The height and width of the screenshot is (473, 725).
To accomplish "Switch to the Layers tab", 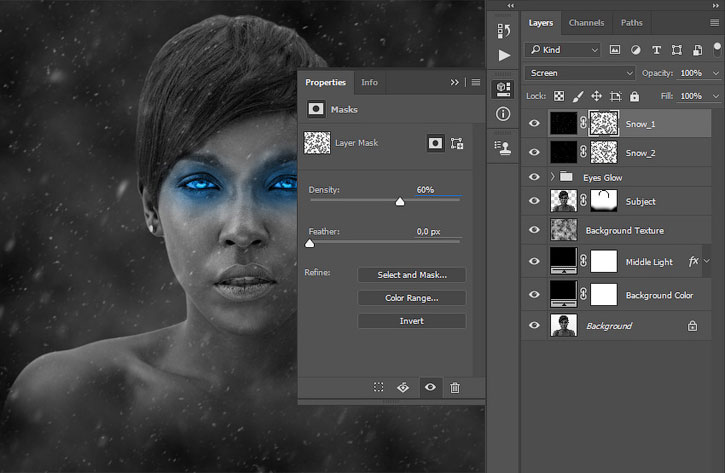I will coord(541,23).
